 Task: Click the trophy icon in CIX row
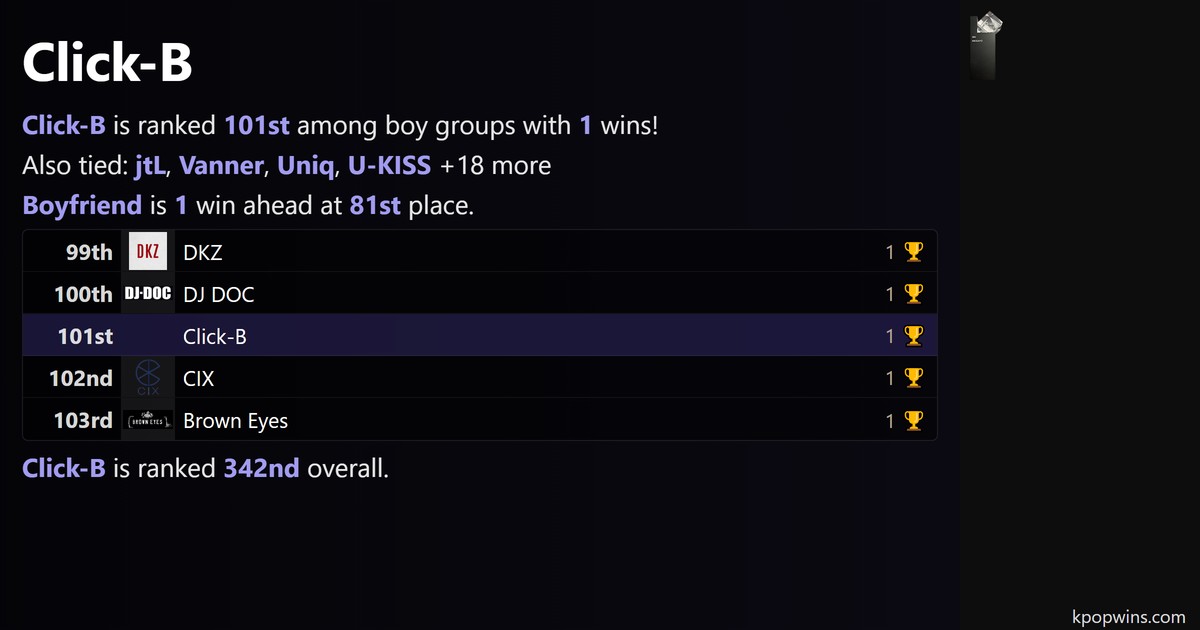pos(913,378)
